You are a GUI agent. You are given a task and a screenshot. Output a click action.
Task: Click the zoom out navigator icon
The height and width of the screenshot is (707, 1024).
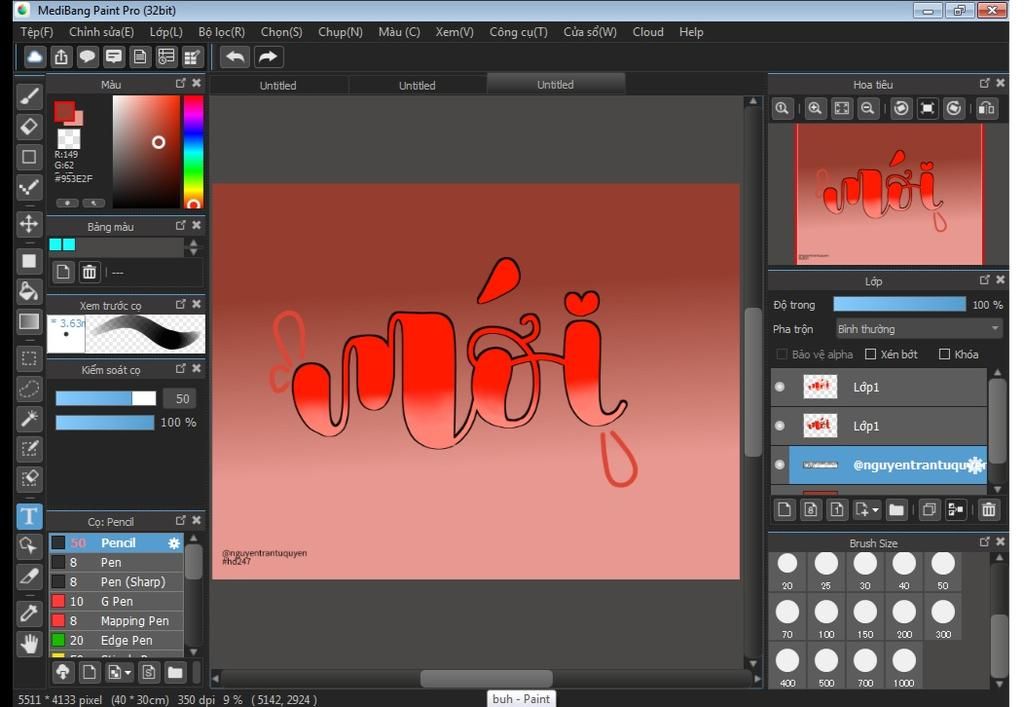[x=868, y=108]
